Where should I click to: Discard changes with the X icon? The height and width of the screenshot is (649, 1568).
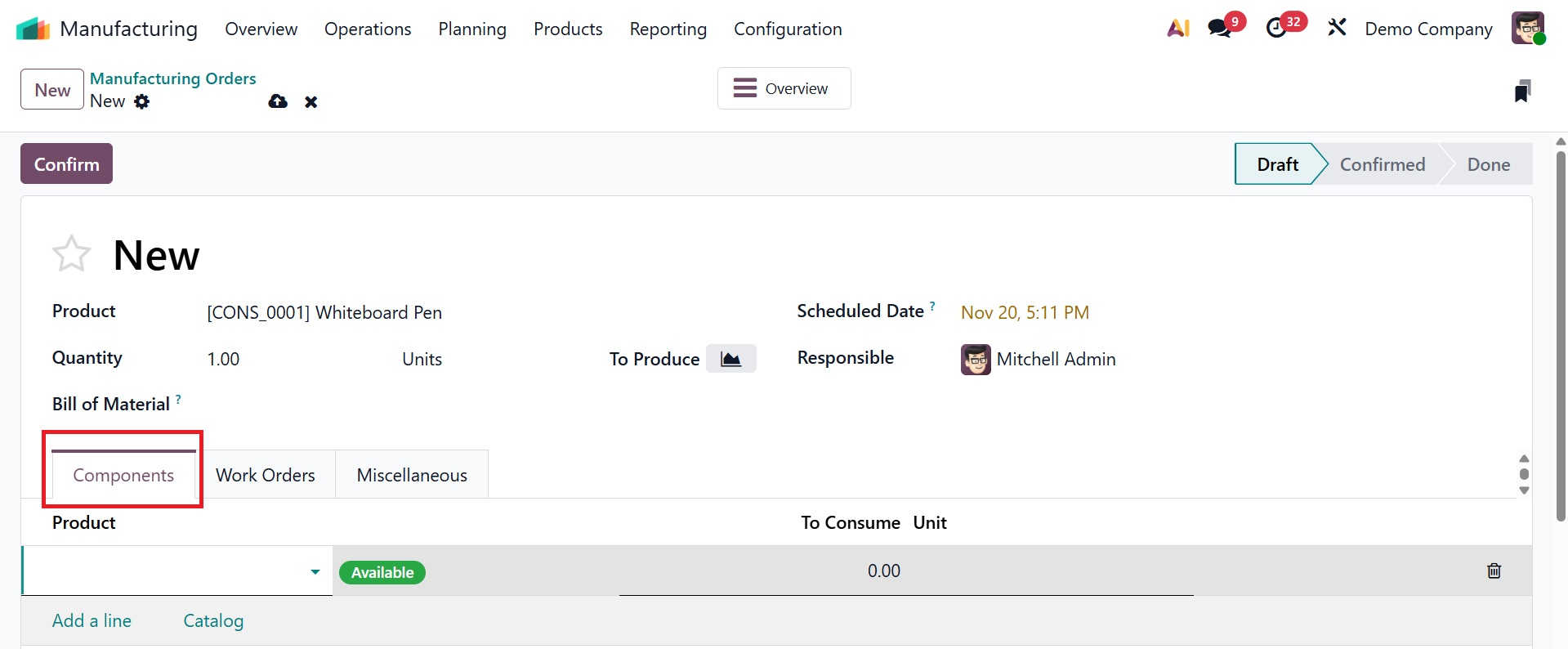click(x=311, y=102)
